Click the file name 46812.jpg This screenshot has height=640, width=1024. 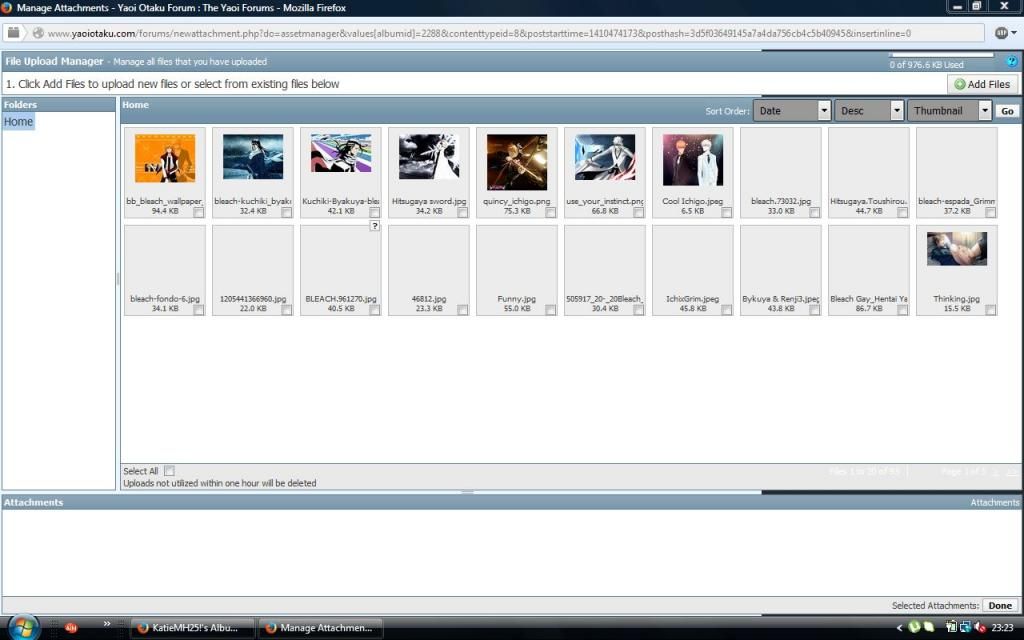(429, 299)
